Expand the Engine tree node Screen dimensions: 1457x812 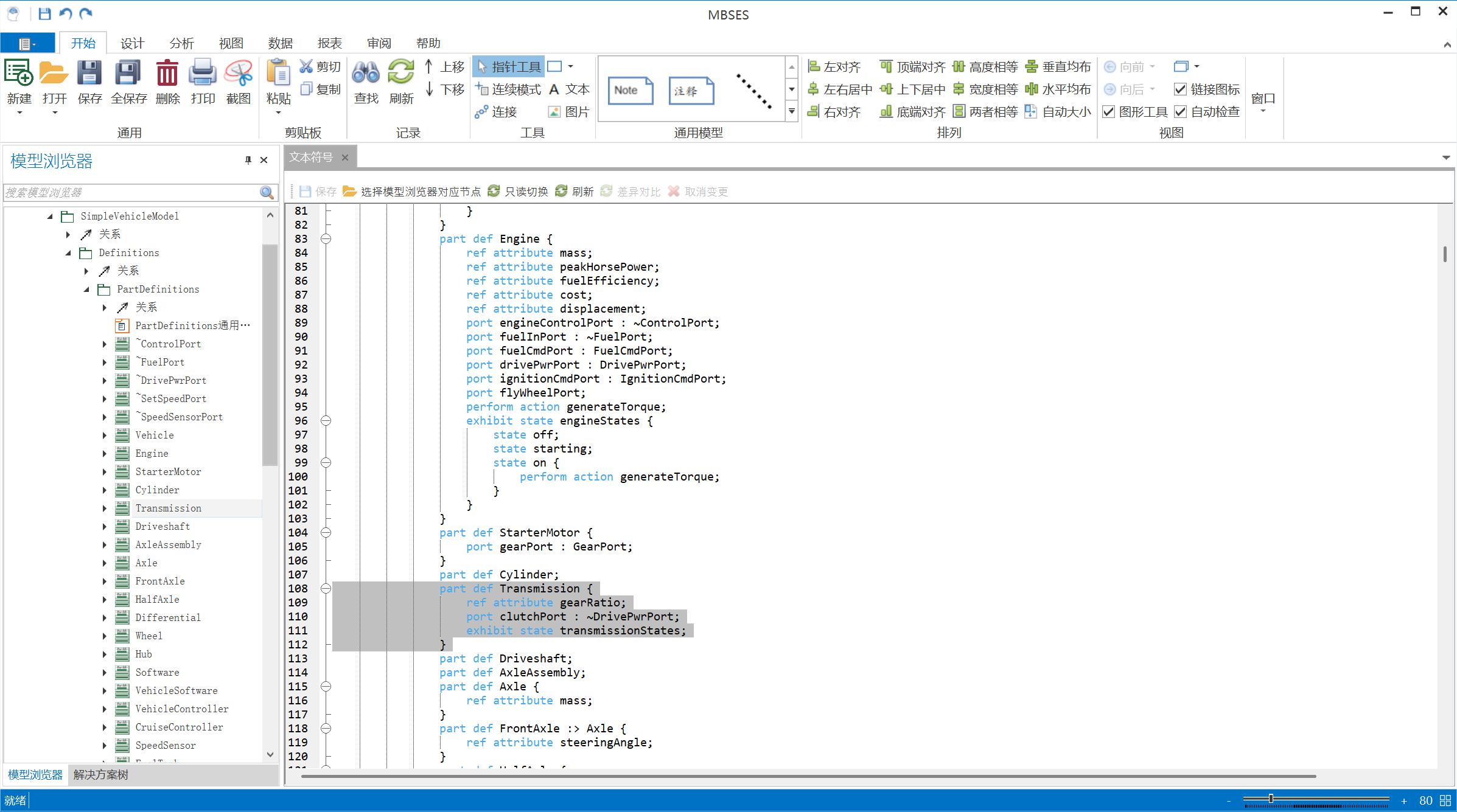coord(105,454)
